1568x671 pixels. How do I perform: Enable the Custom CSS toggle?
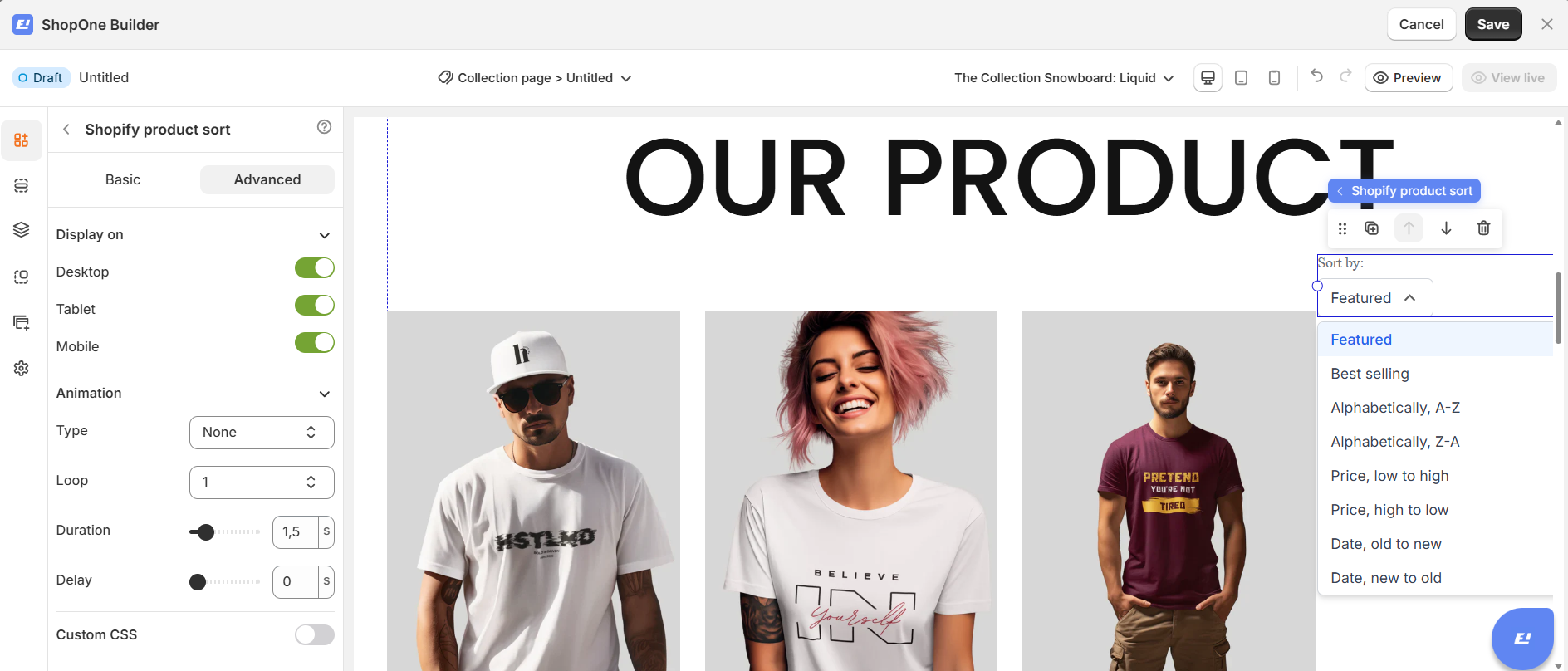click(x=315, y=634)
